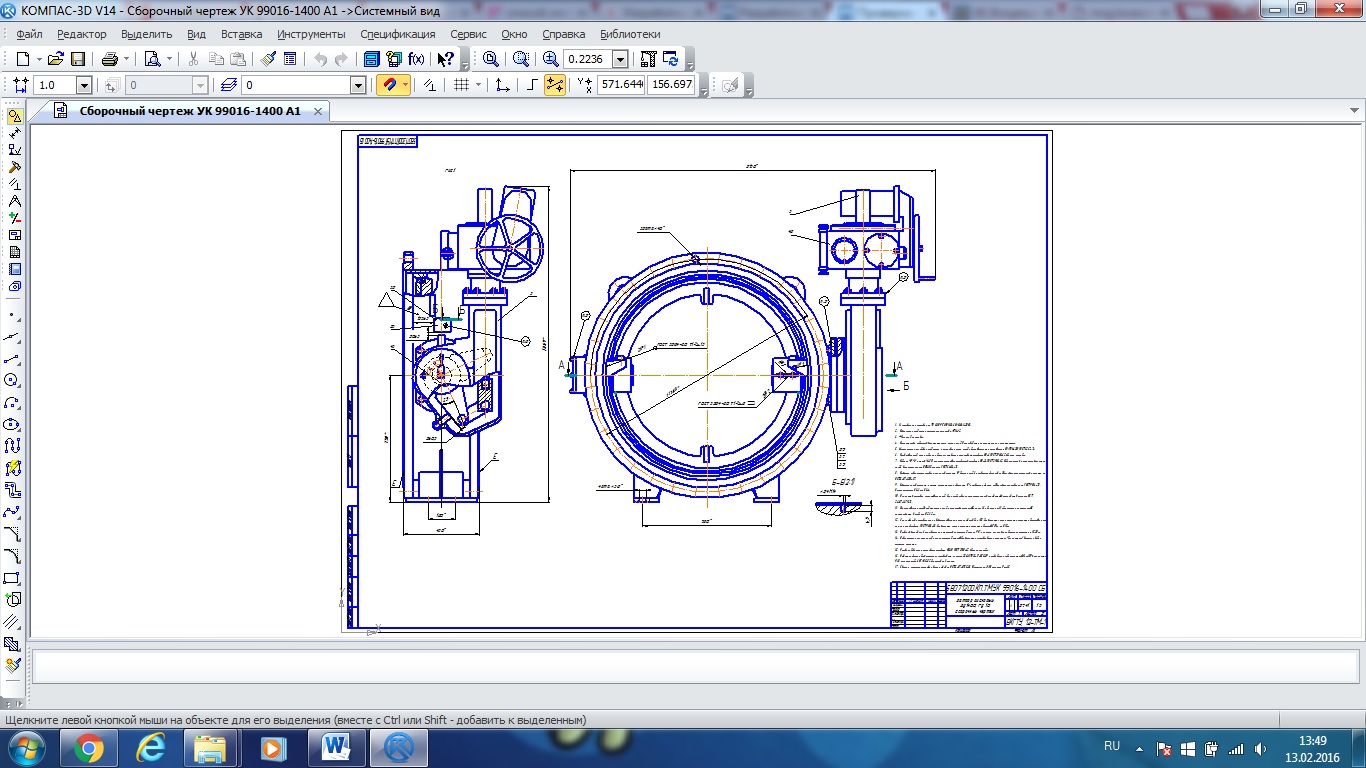Screen dimensions: 1366x768
Task: Open Google Chrome from the taskbar
Action: [89, 748]
